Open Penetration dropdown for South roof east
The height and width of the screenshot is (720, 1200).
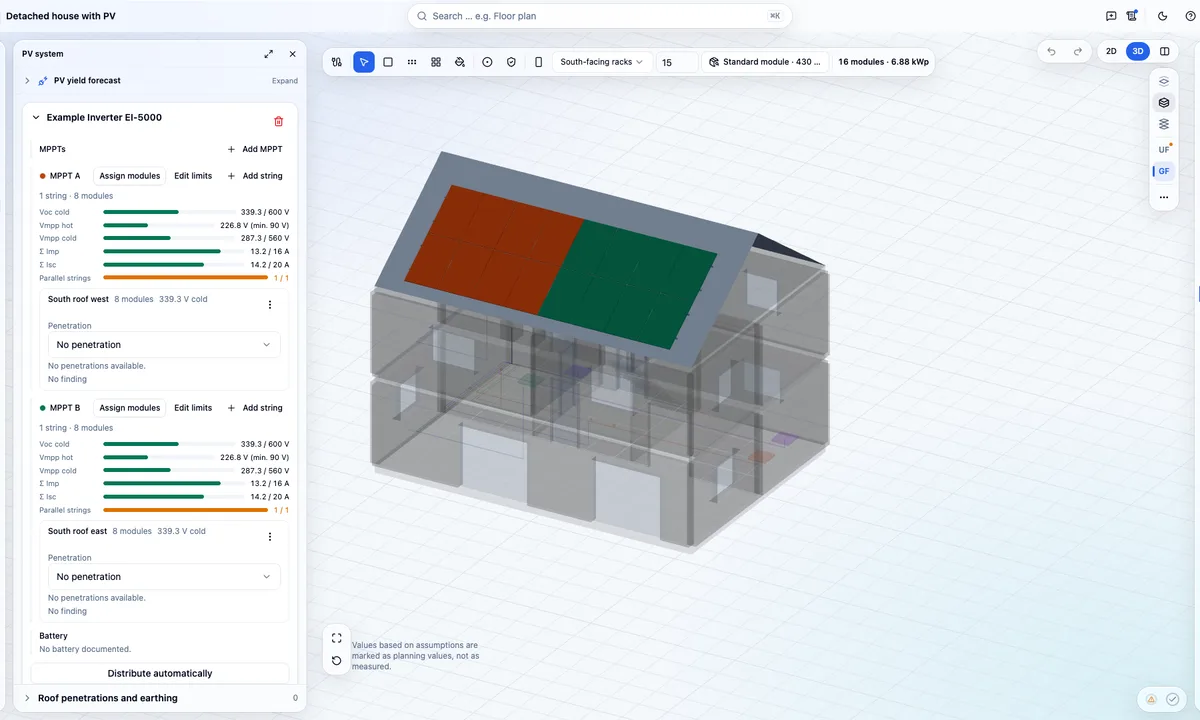point(164,577)
